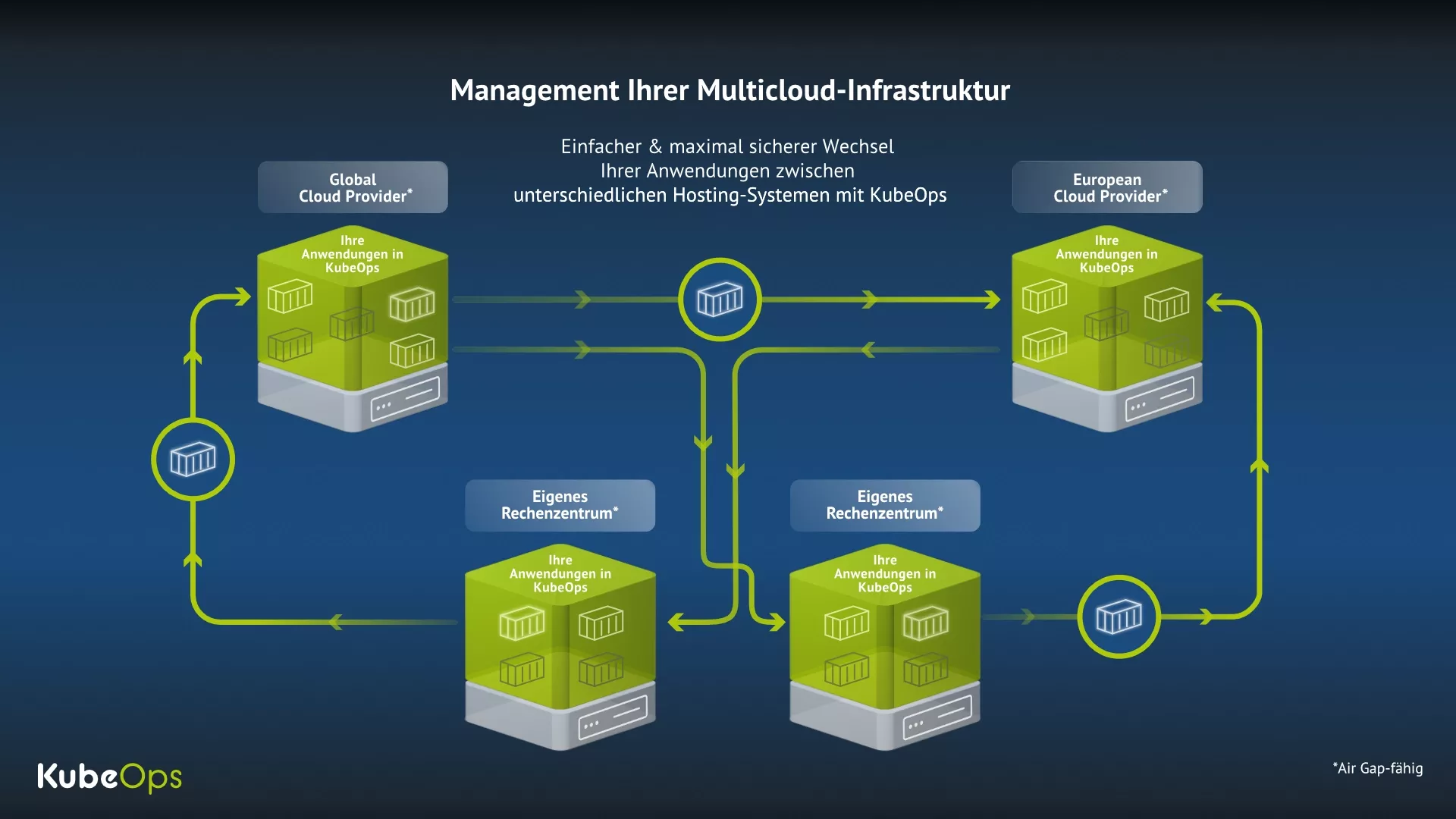The width and height of the screenshot is (1456, 819).
Task: Click the line 'unterschiedlichen Hosting-Systemen mit KubeOps'
Action: [x=730, y=195]
